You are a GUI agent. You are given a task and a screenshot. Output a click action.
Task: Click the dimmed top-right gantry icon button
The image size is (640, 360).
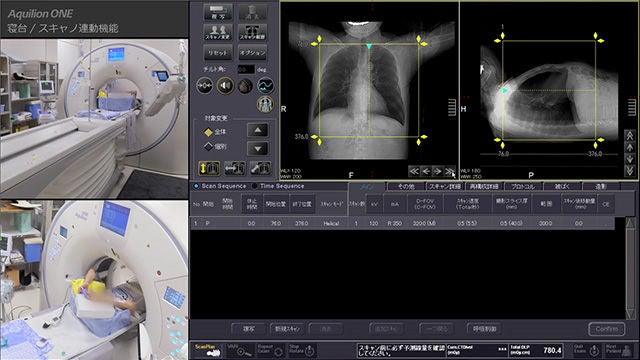click(252, 12)
